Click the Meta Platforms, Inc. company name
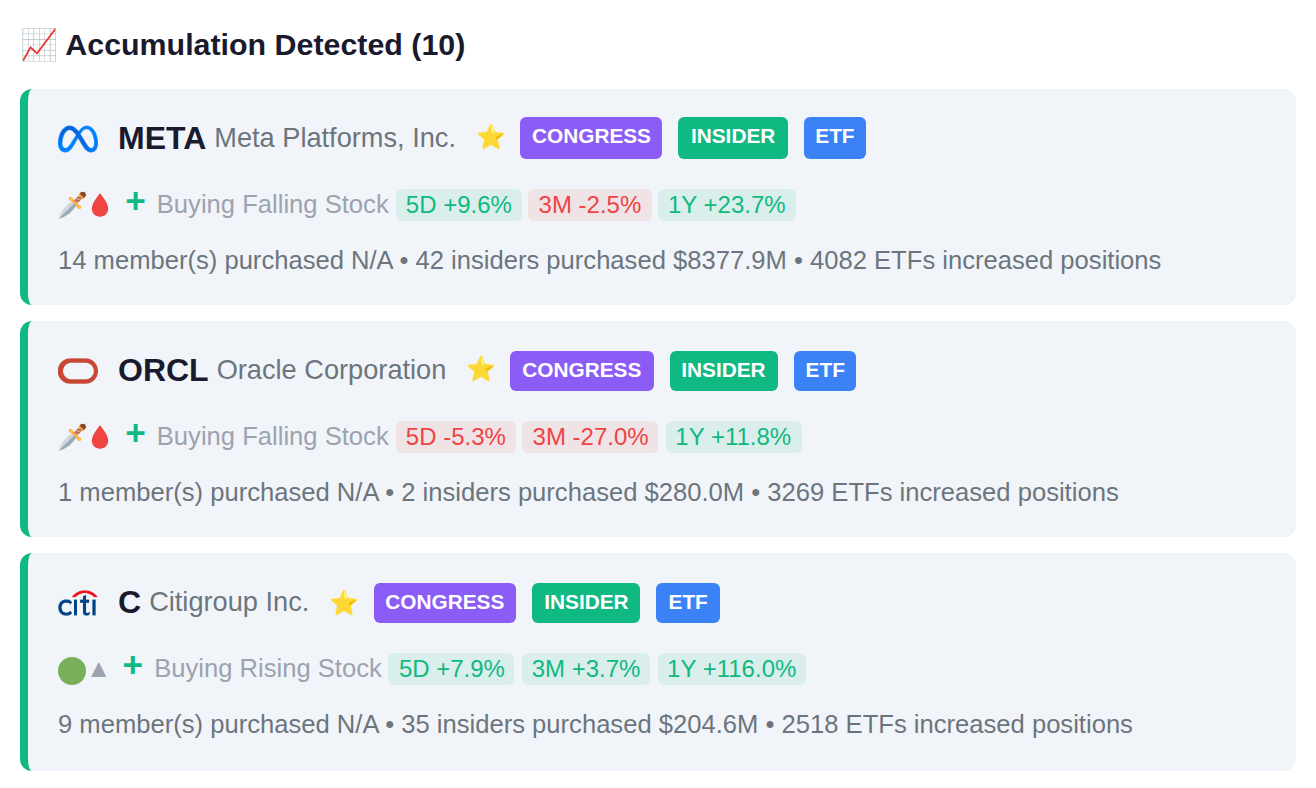Screen dimensions: 1316x788 [335, 138]
